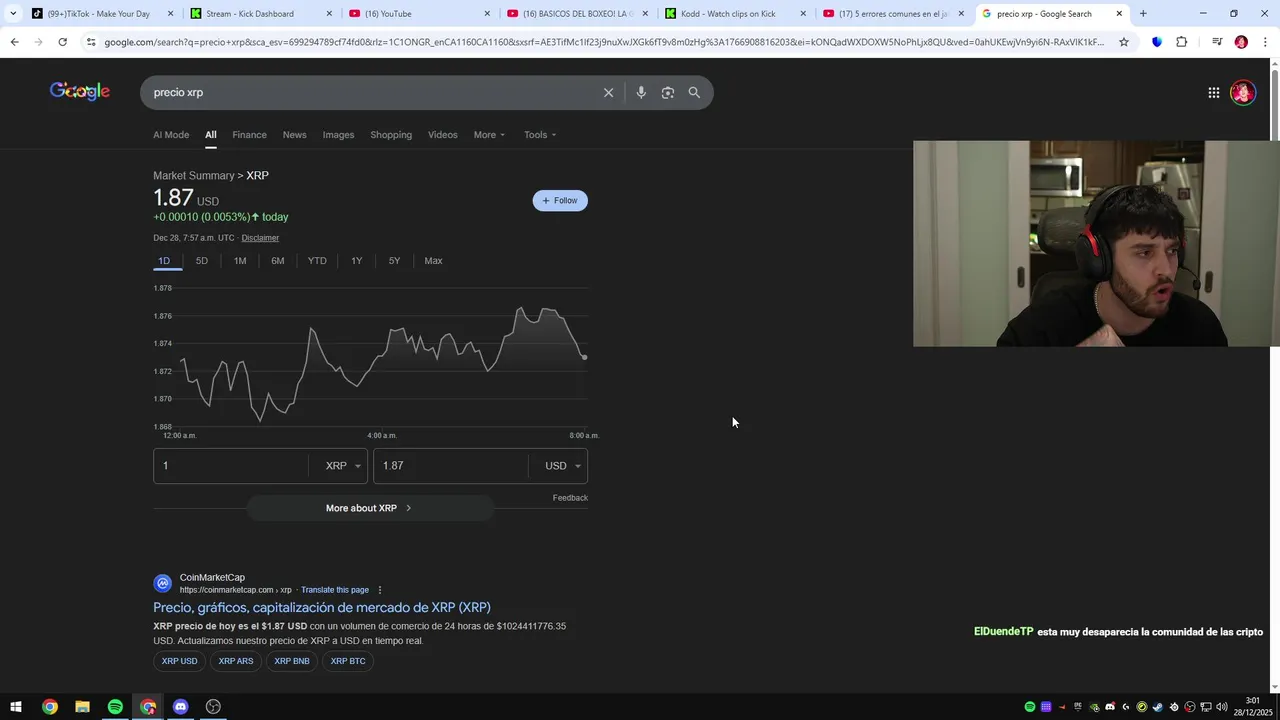Open Windows Start menu

(x=16, y=707)
